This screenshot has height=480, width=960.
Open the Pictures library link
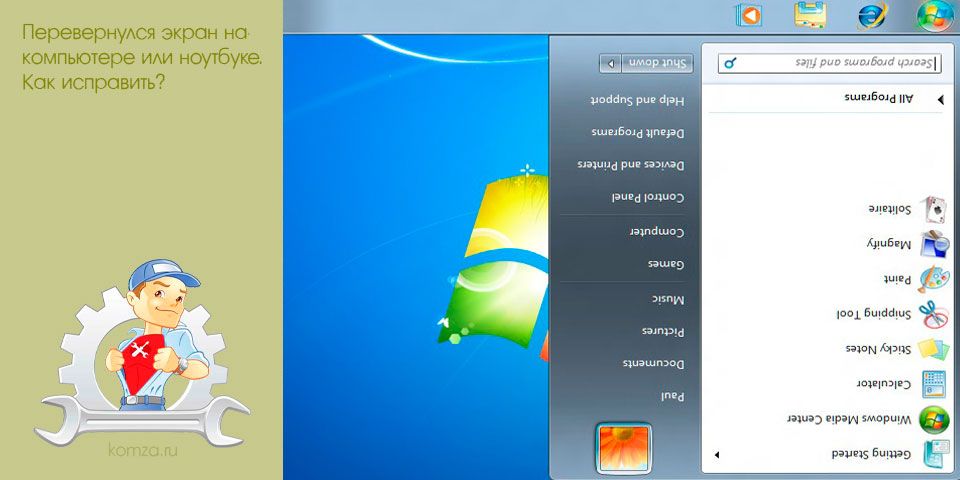[x=663, y=331]
